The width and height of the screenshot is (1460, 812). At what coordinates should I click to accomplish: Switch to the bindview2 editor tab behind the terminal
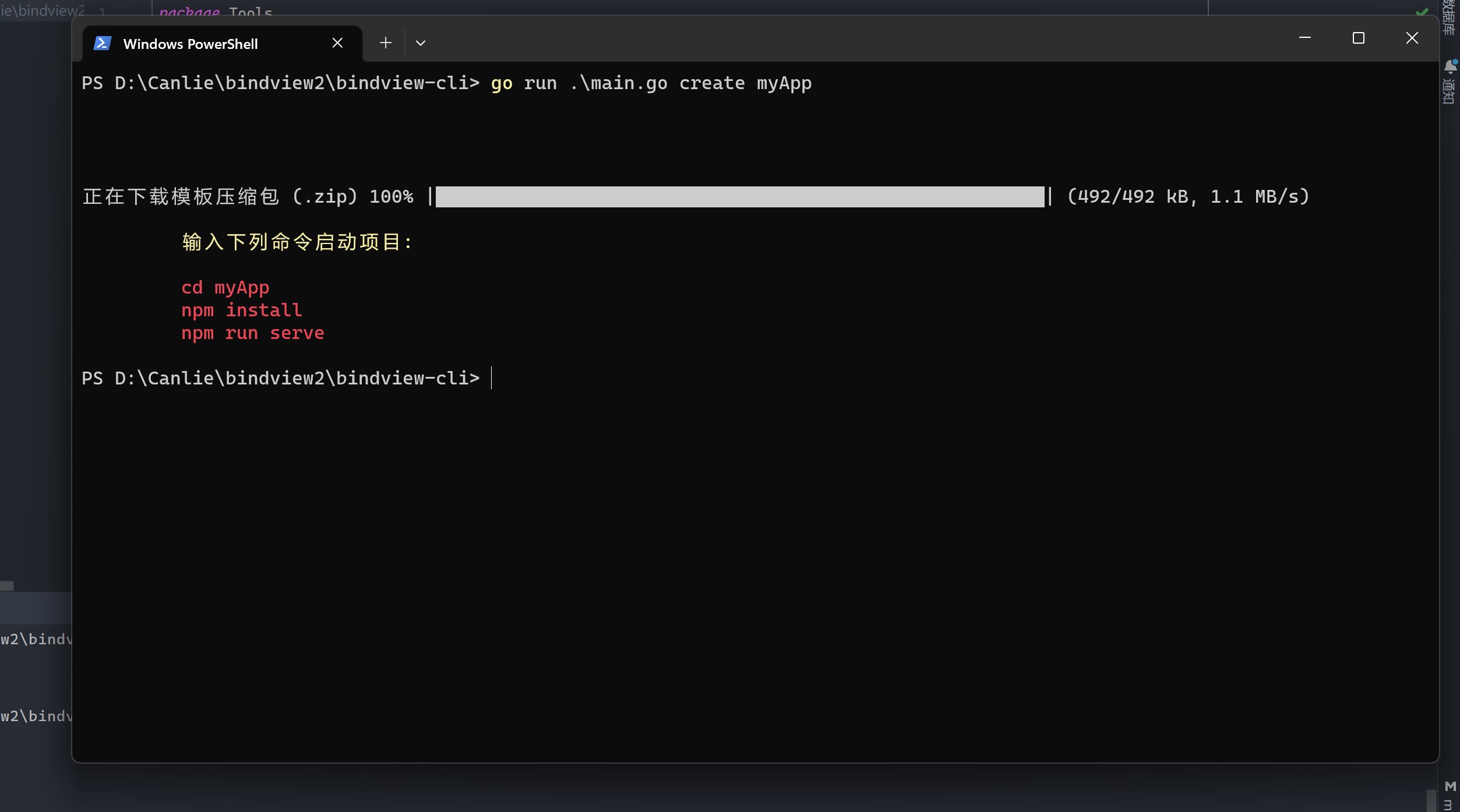[x=41, y=12]
